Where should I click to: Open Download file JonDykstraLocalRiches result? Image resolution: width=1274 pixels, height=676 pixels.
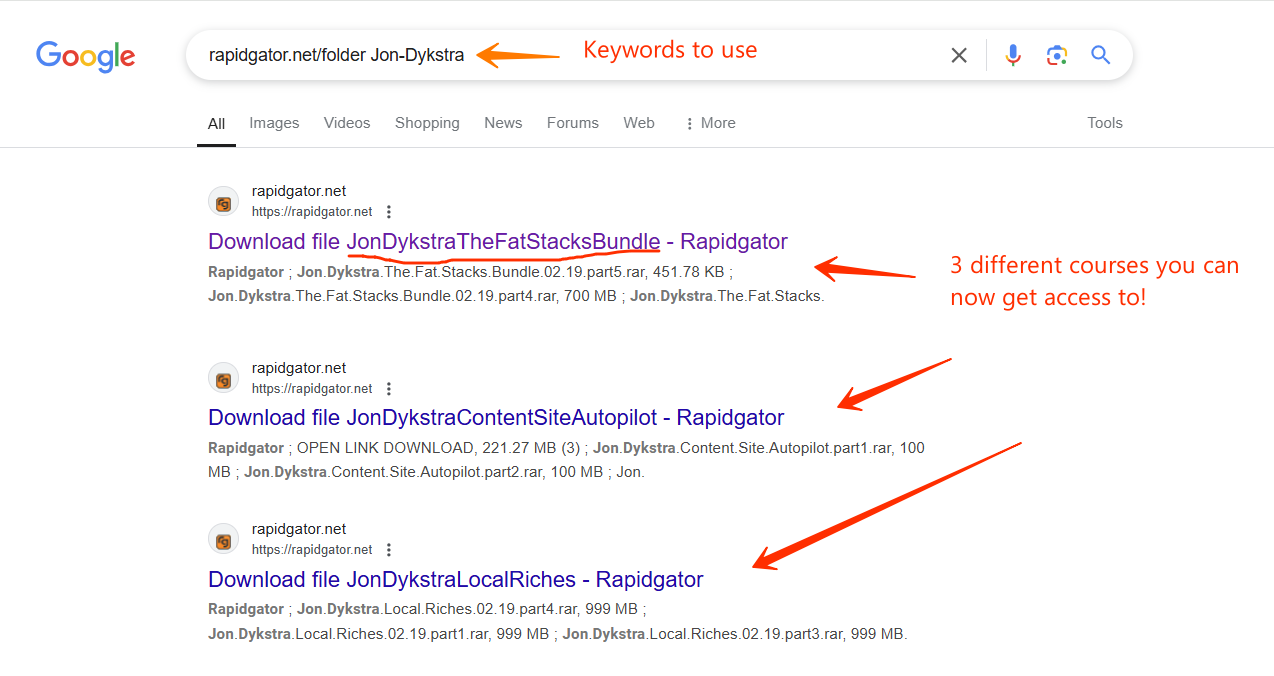coord(456,579)
